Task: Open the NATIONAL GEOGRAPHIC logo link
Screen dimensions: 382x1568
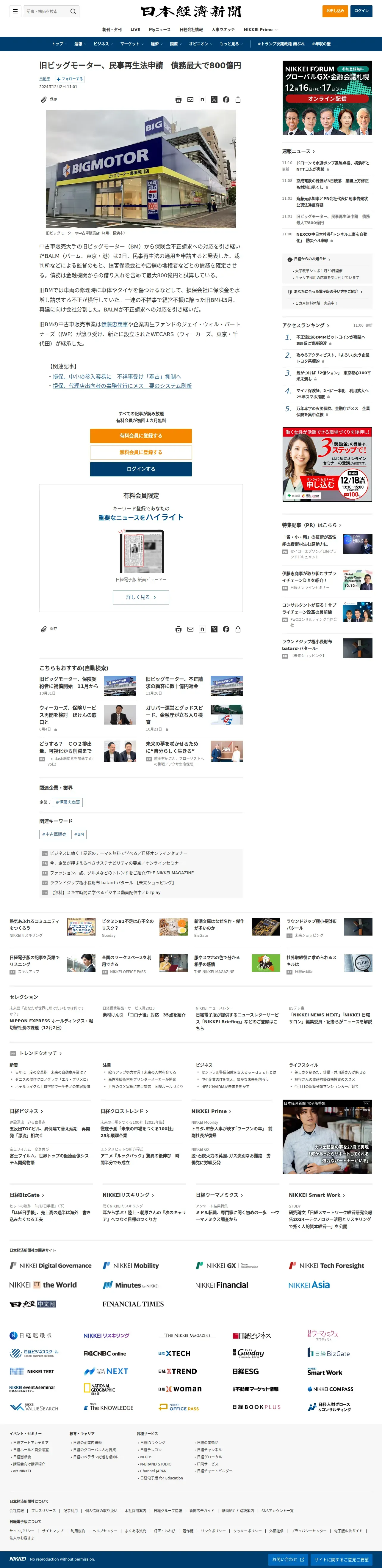Action: 99,1388
